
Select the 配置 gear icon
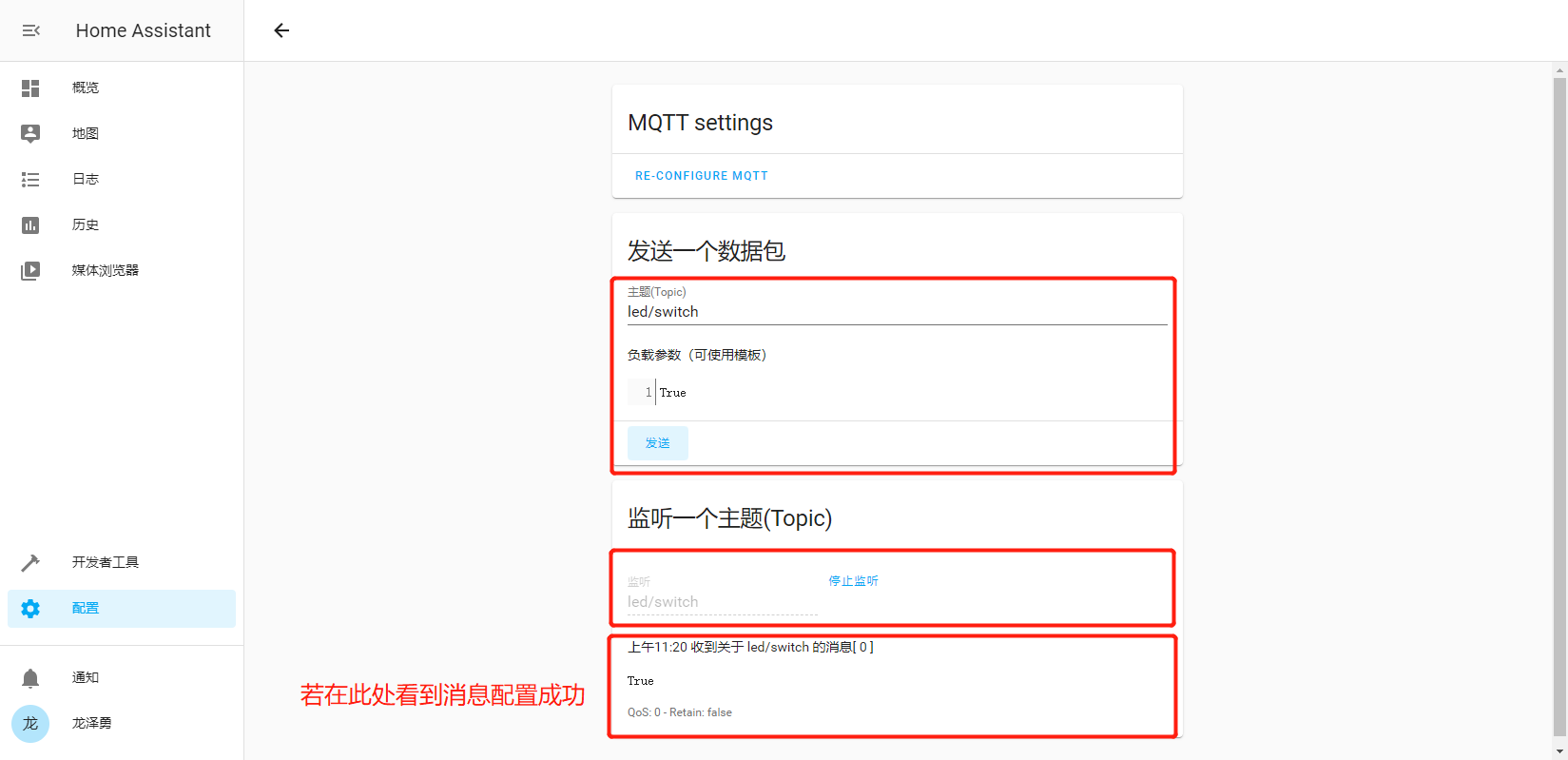30,609
